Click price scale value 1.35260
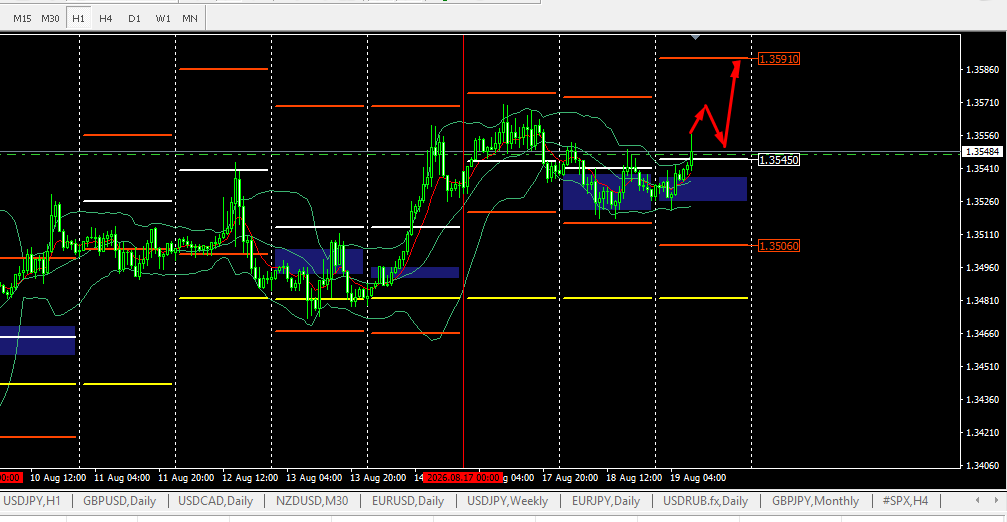 click(x=983, y=202)
